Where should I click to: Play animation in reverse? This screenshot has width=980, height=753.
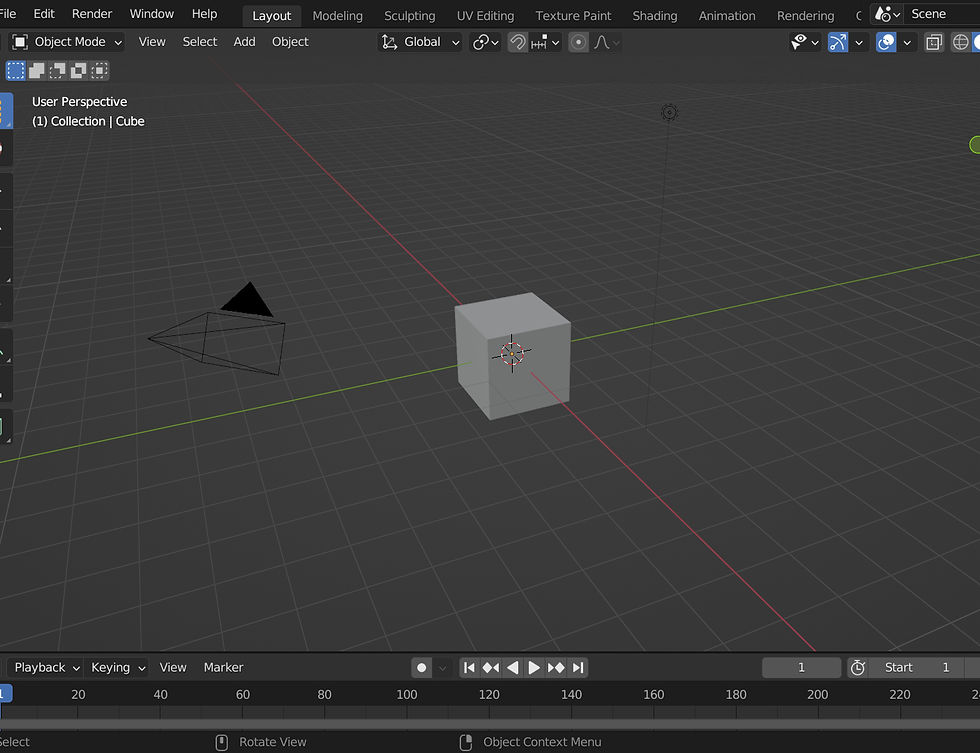(512, 668)
